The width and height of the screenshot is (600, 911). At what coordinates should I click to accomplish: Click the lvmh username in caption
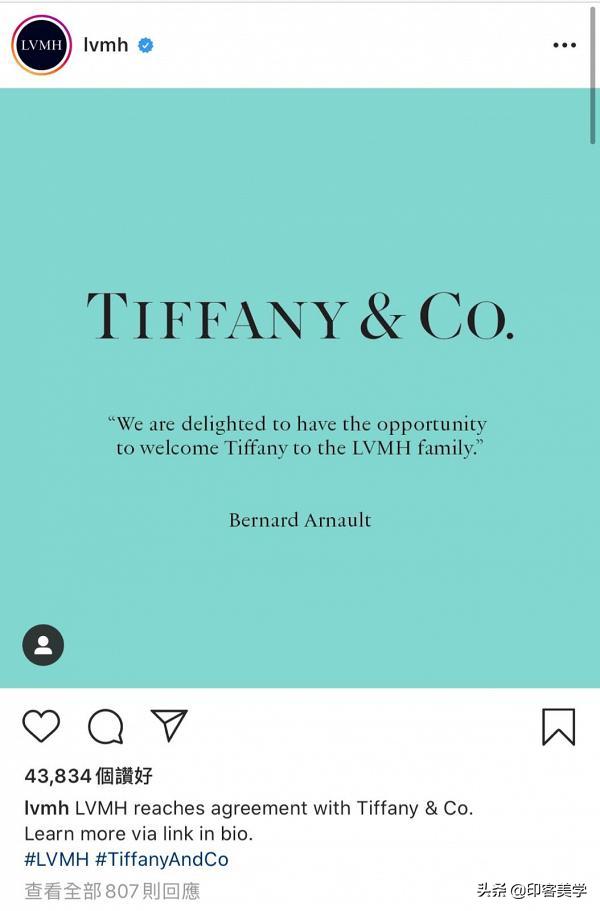[x=46, y=808]
